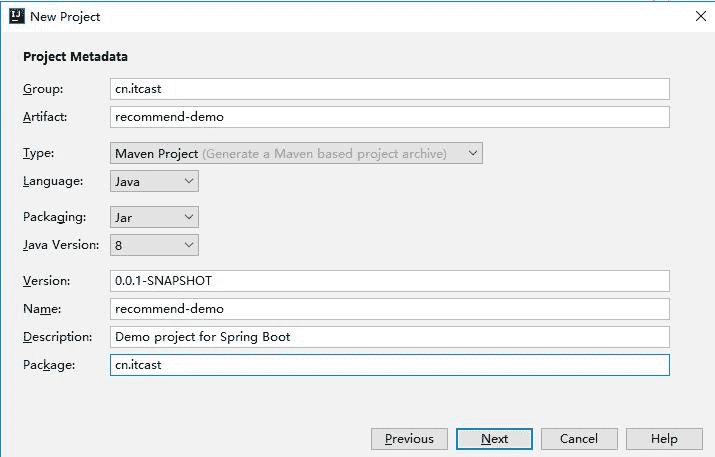Screen dimensions: 715x457
Task: Expand the Language dropdown showing Java
Action: click(x=154, y=181)
